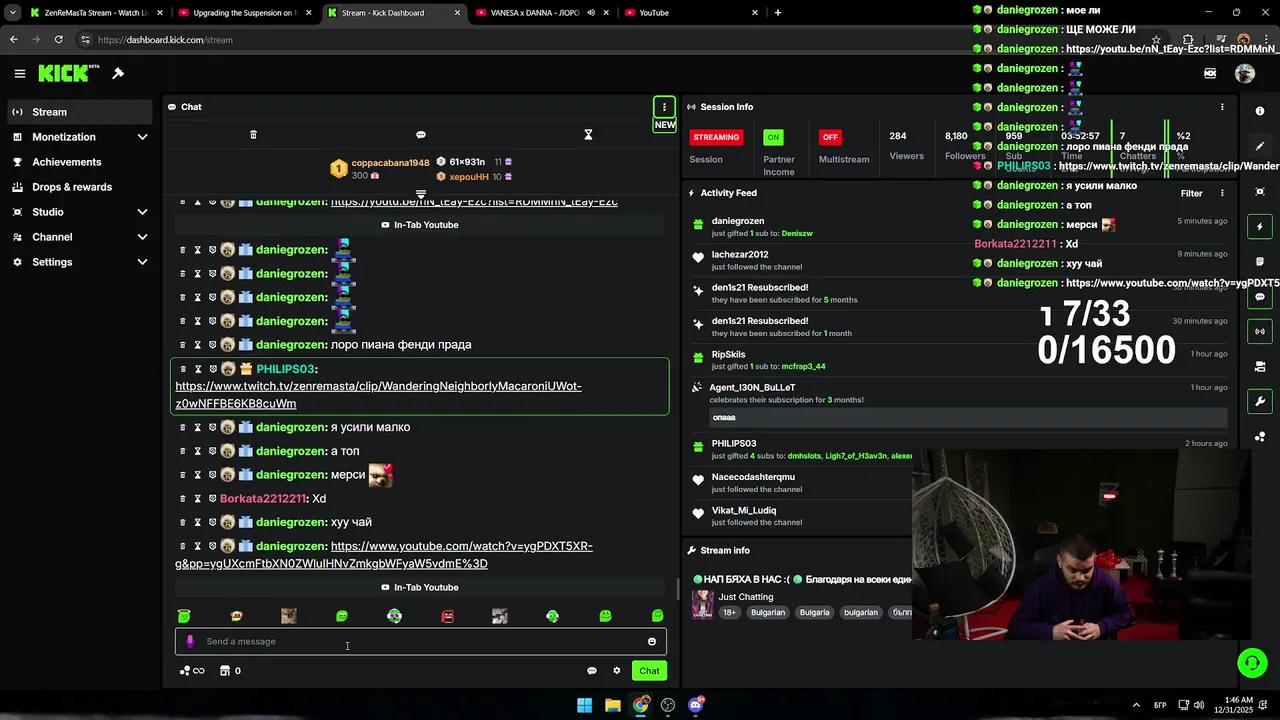The width and height of the screenshot is (1280, 720).
Task: Open Discord from the taskbar
Action: [696, 705]
